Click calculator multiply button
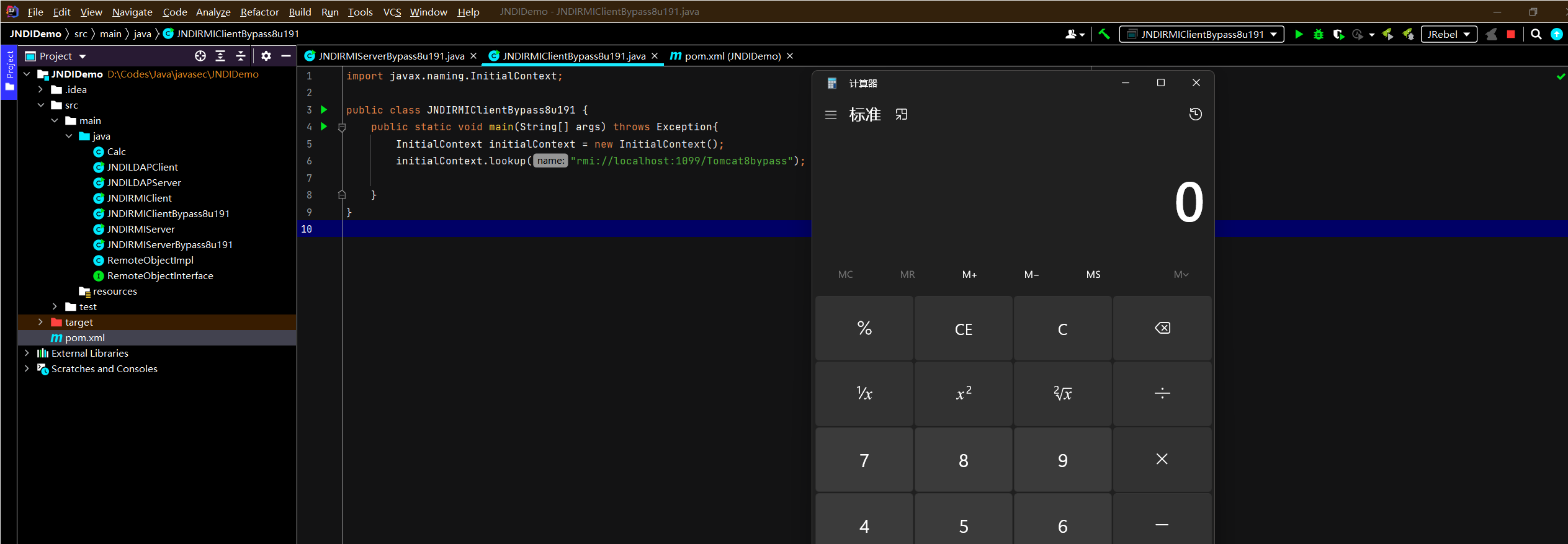Screen dimensions: 1568x544 (1162, 460)
